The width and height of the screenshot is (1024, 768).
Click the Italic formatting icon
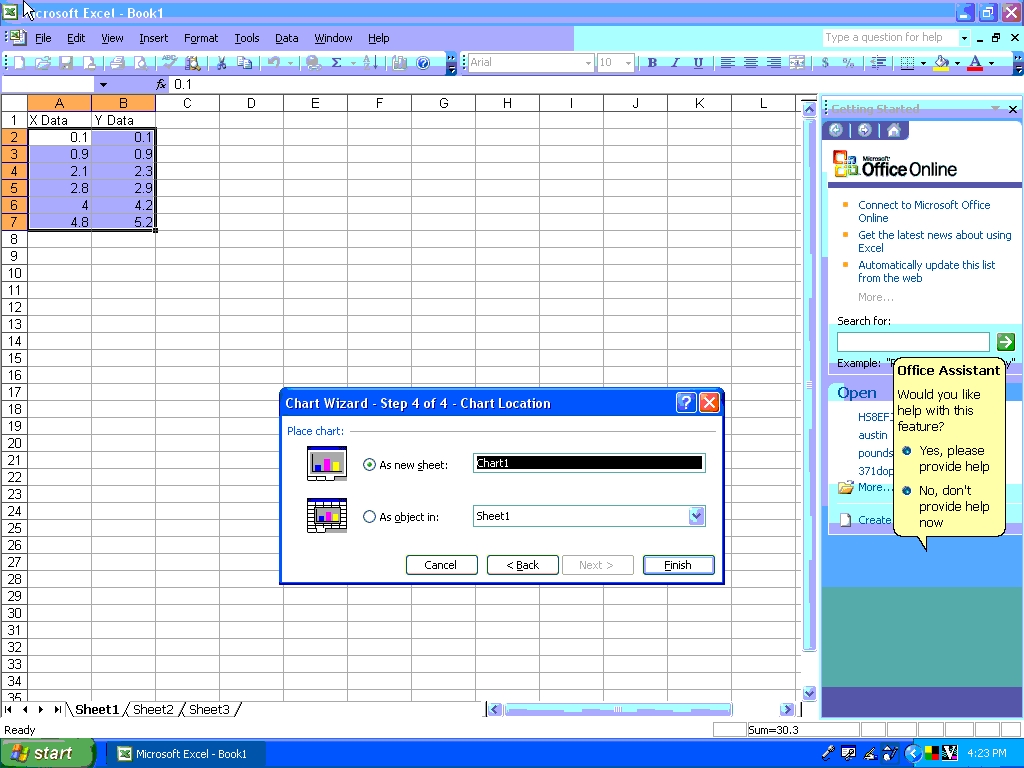pyautogui.click(x=675, y=62)
